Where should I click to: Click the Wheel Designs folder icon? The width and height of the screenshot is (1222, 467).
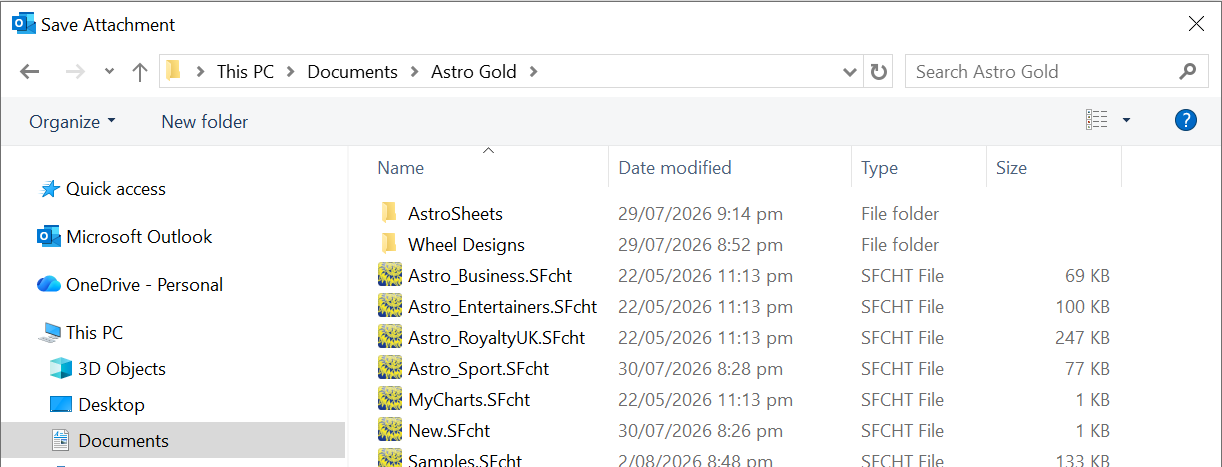pos(389,244)
